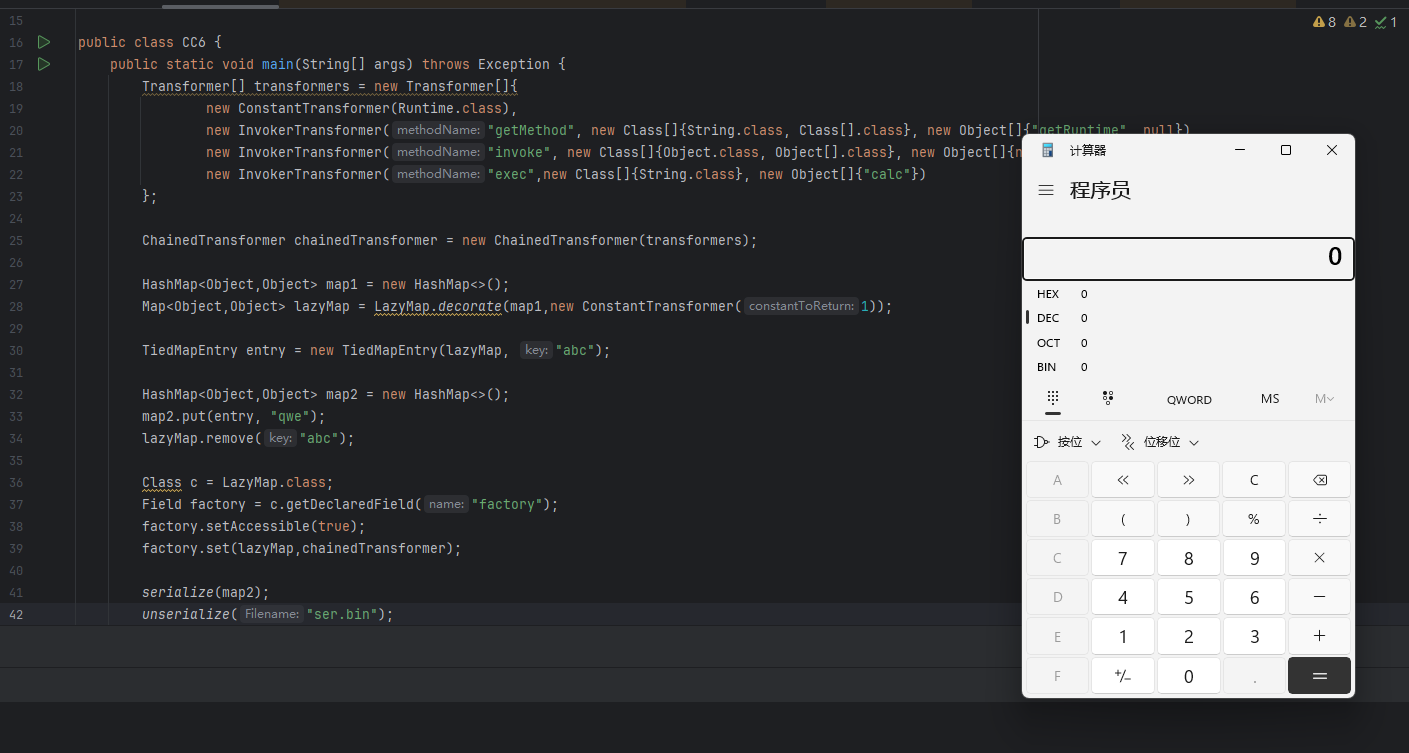
Task: Maximize the 计算器 Calculator window
Action: pos(1286,150)
